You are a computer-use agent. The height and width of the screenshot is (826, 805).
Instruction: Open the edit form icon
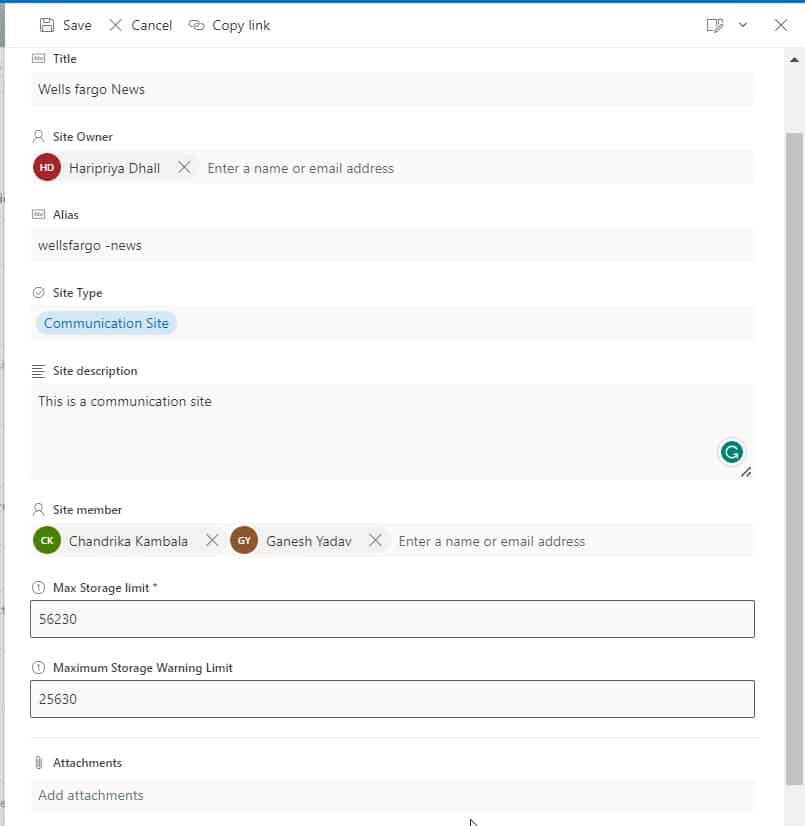(714, 25)
